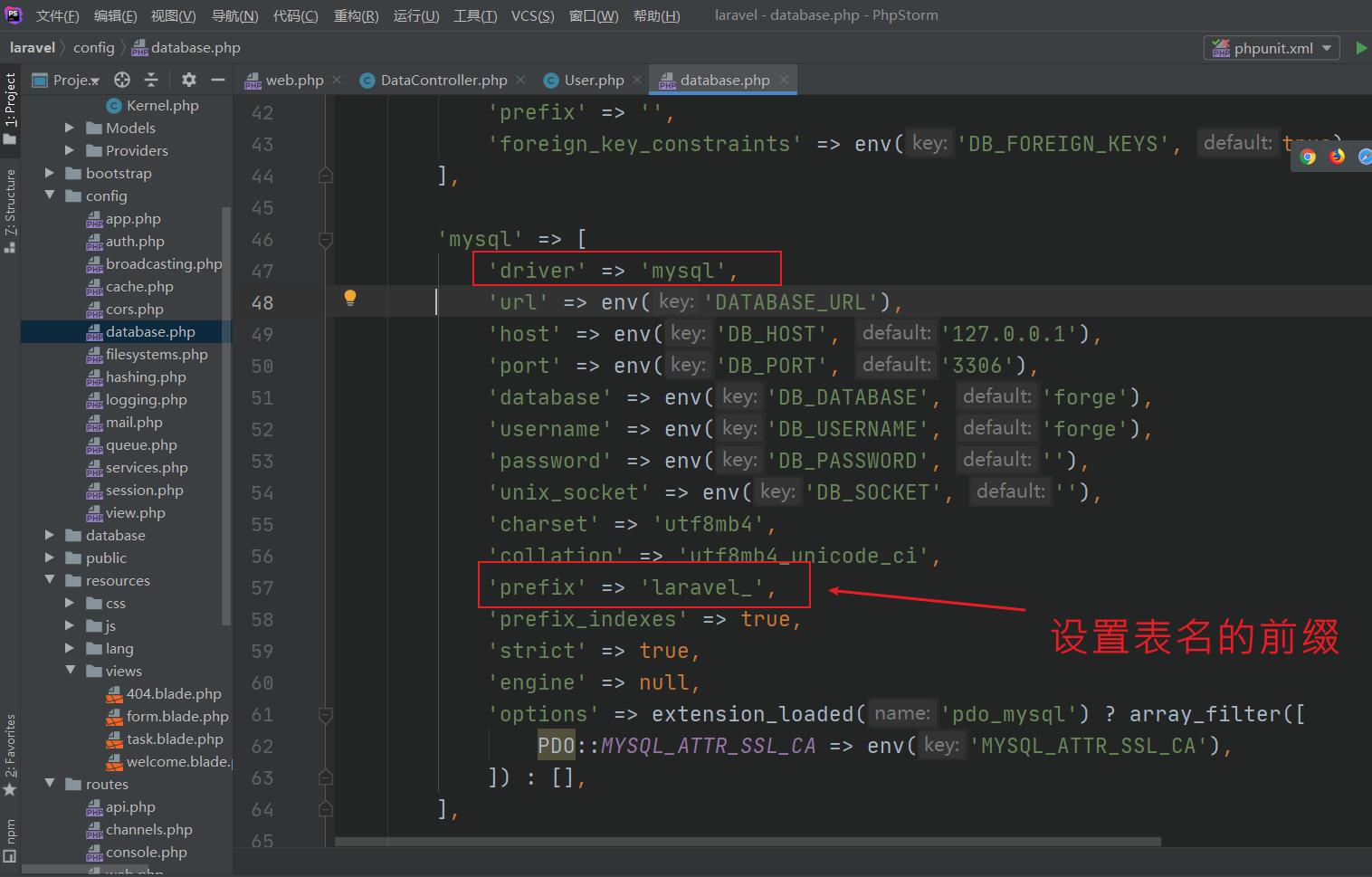Collapse the resources folder

click(50, 580)
